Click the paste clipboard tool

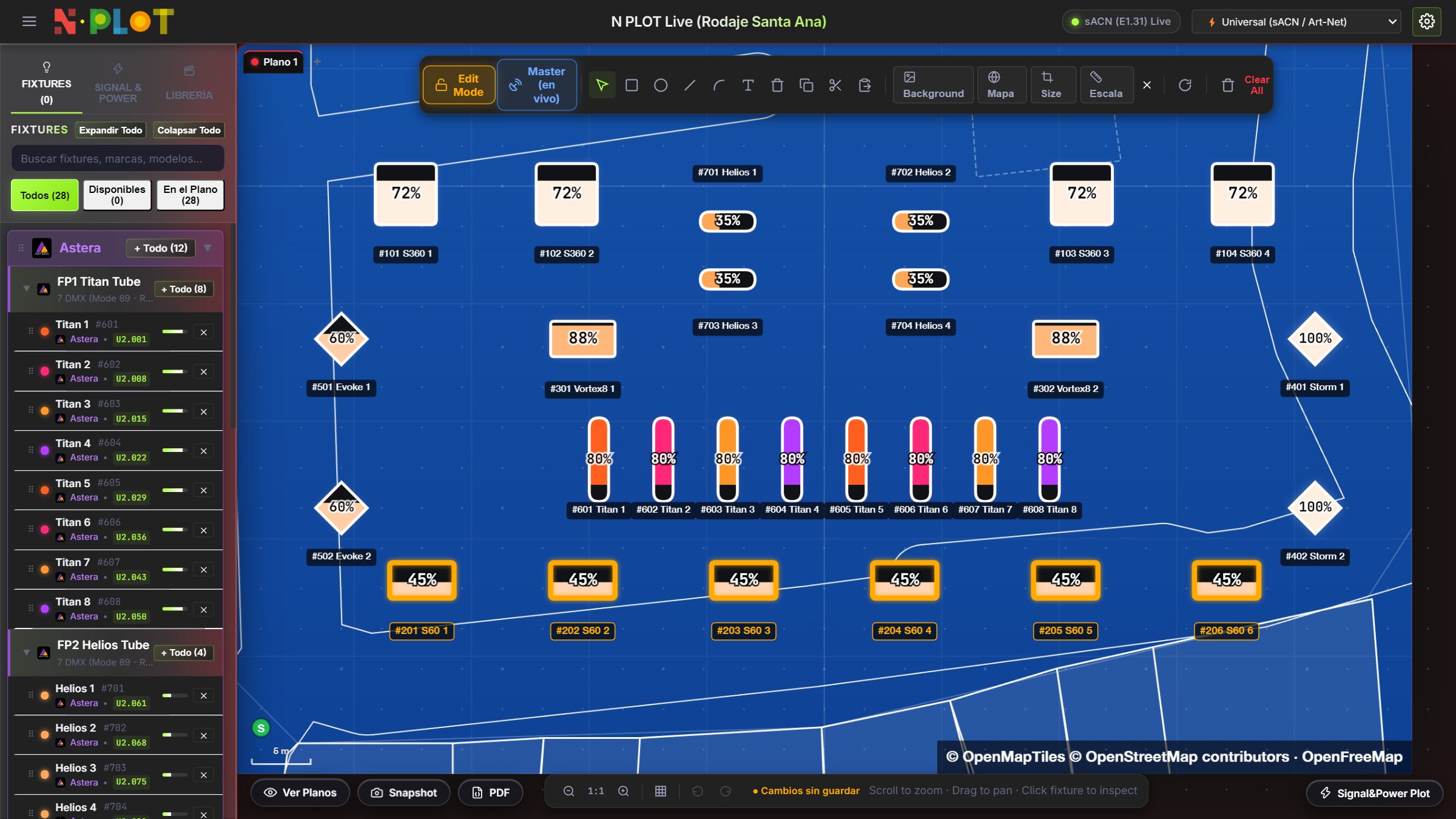tap(865, 85)
